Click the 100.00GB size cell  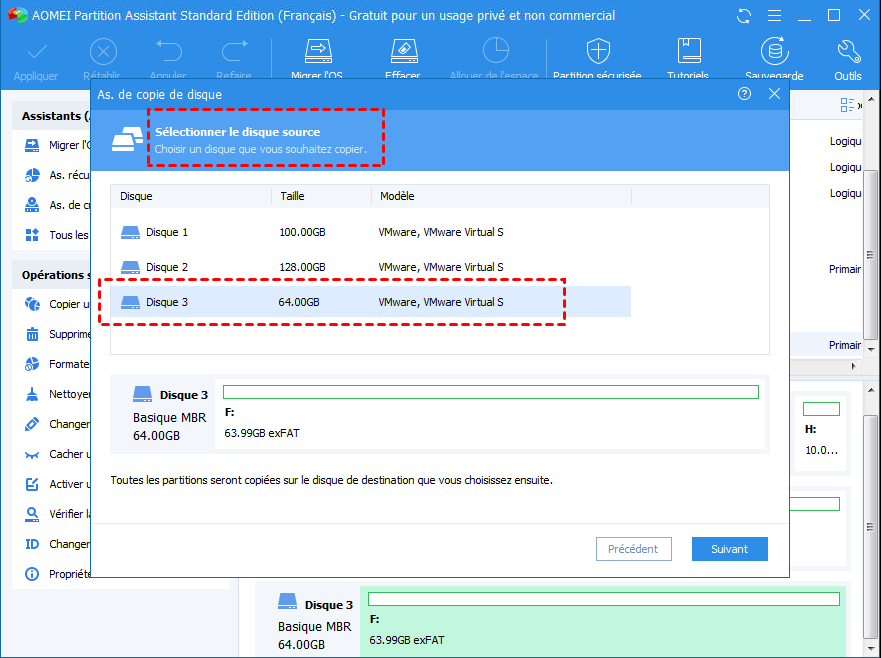point(302,232)
